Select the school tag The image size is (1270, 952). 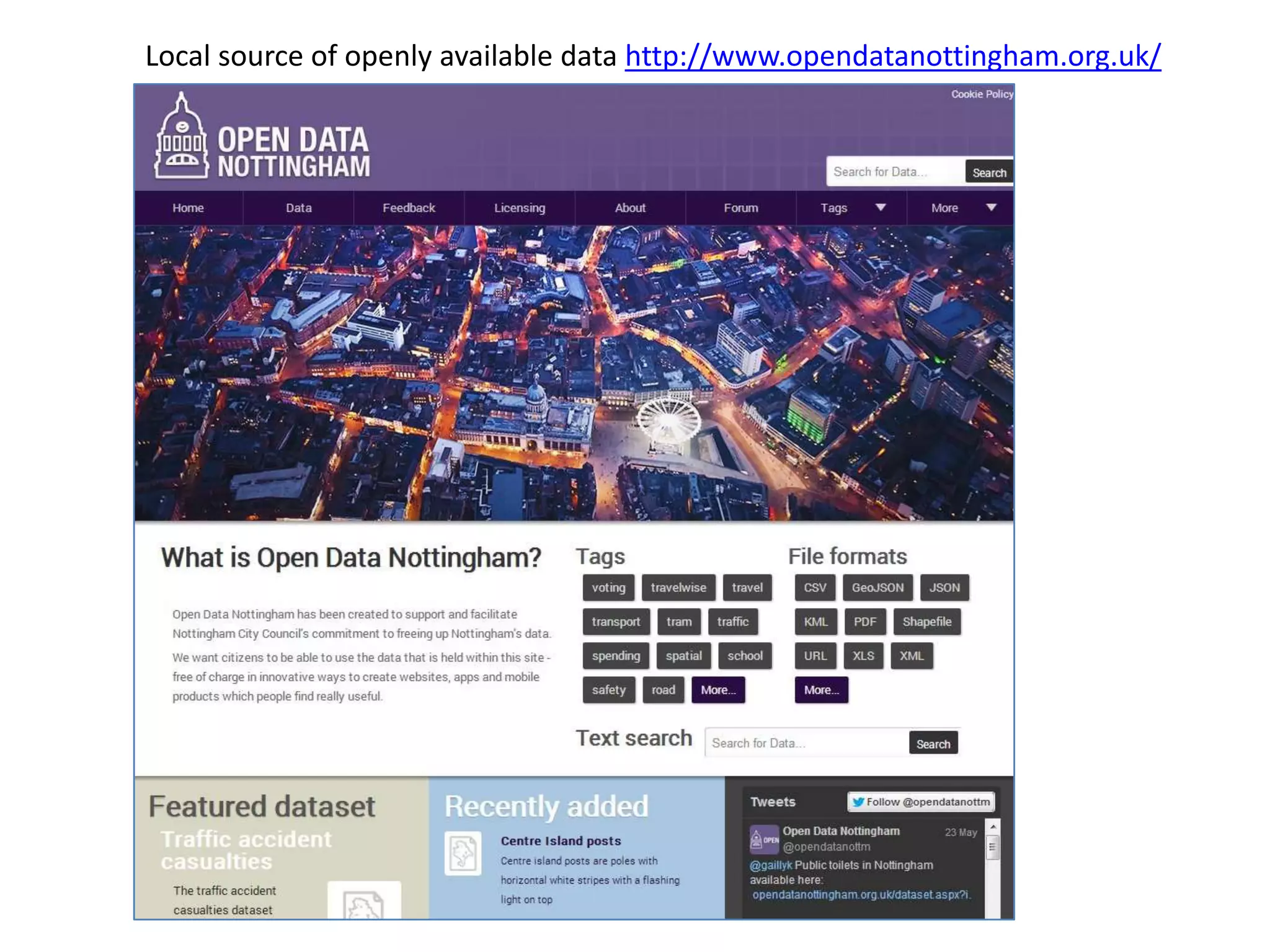(745, 656)
